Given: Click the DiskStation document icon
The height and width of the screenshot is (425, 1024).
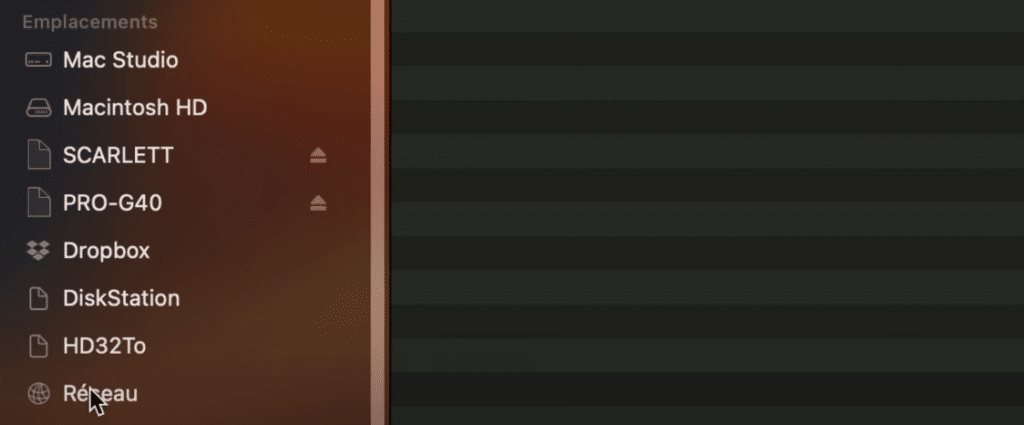Looking at the screenshot, I should coord(39,298).
